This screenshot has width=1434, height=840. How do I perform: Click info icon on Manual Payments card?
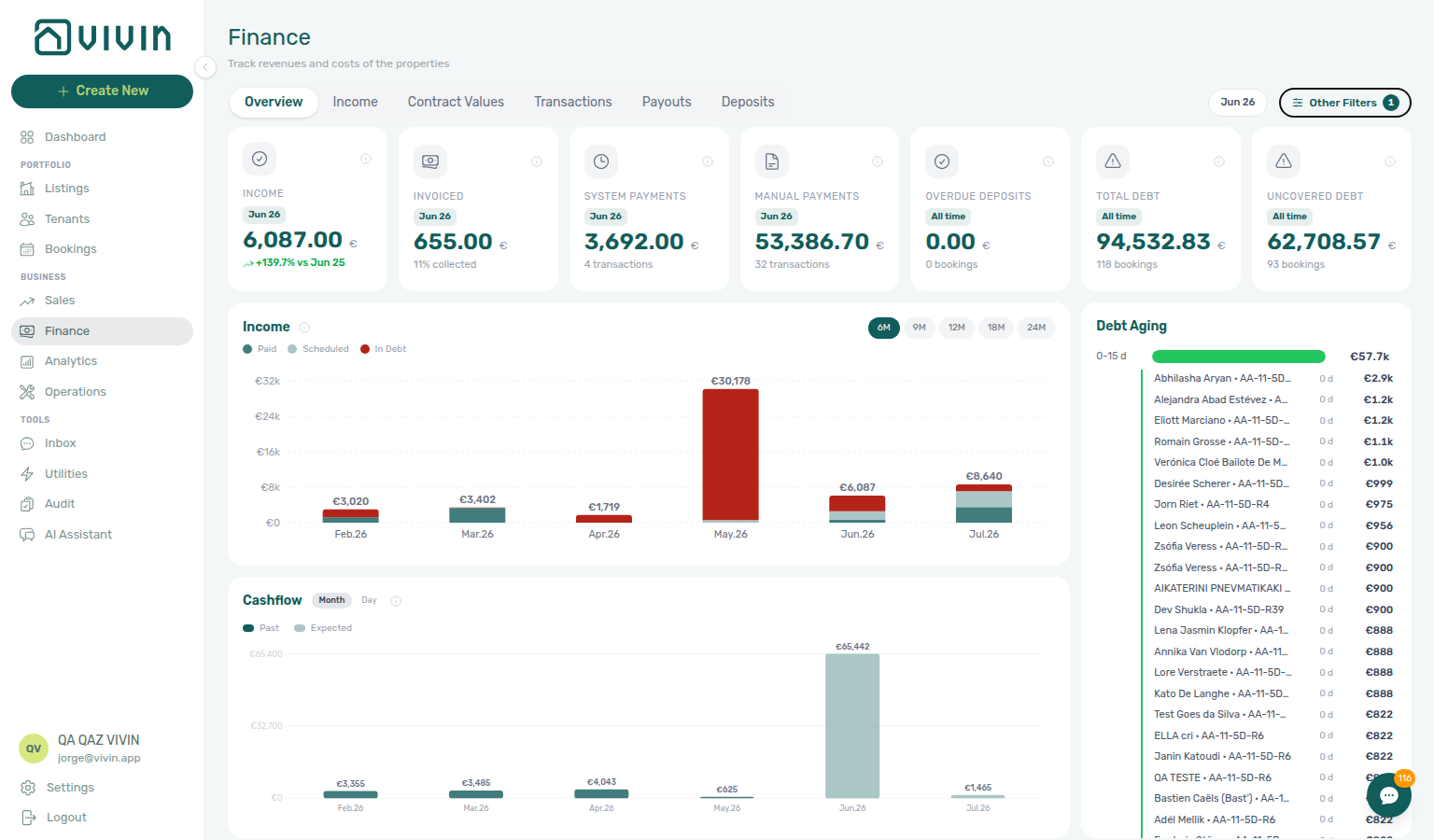tap(878, 161)
